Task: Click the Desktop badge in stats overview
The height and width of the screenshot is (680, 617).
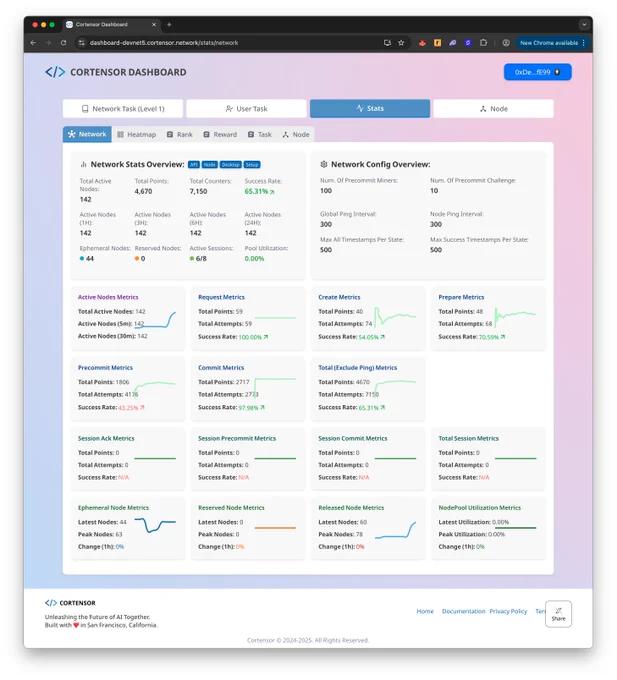Action: point(230,164)
